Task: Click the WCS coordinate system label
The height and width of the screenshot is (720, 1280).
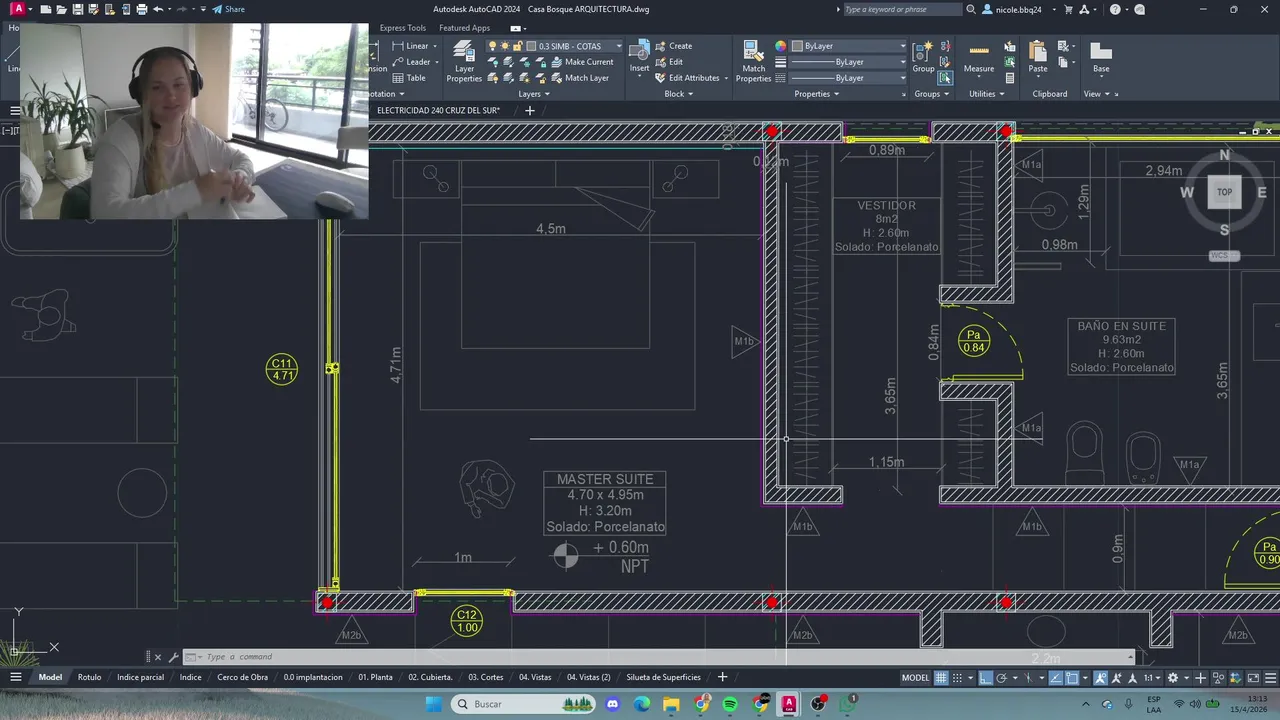Action: tap(1224, 256)
